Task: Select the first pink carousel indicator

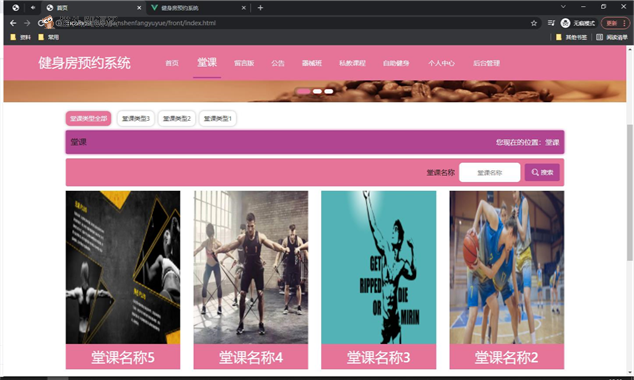Action: [x=303, y=91]
